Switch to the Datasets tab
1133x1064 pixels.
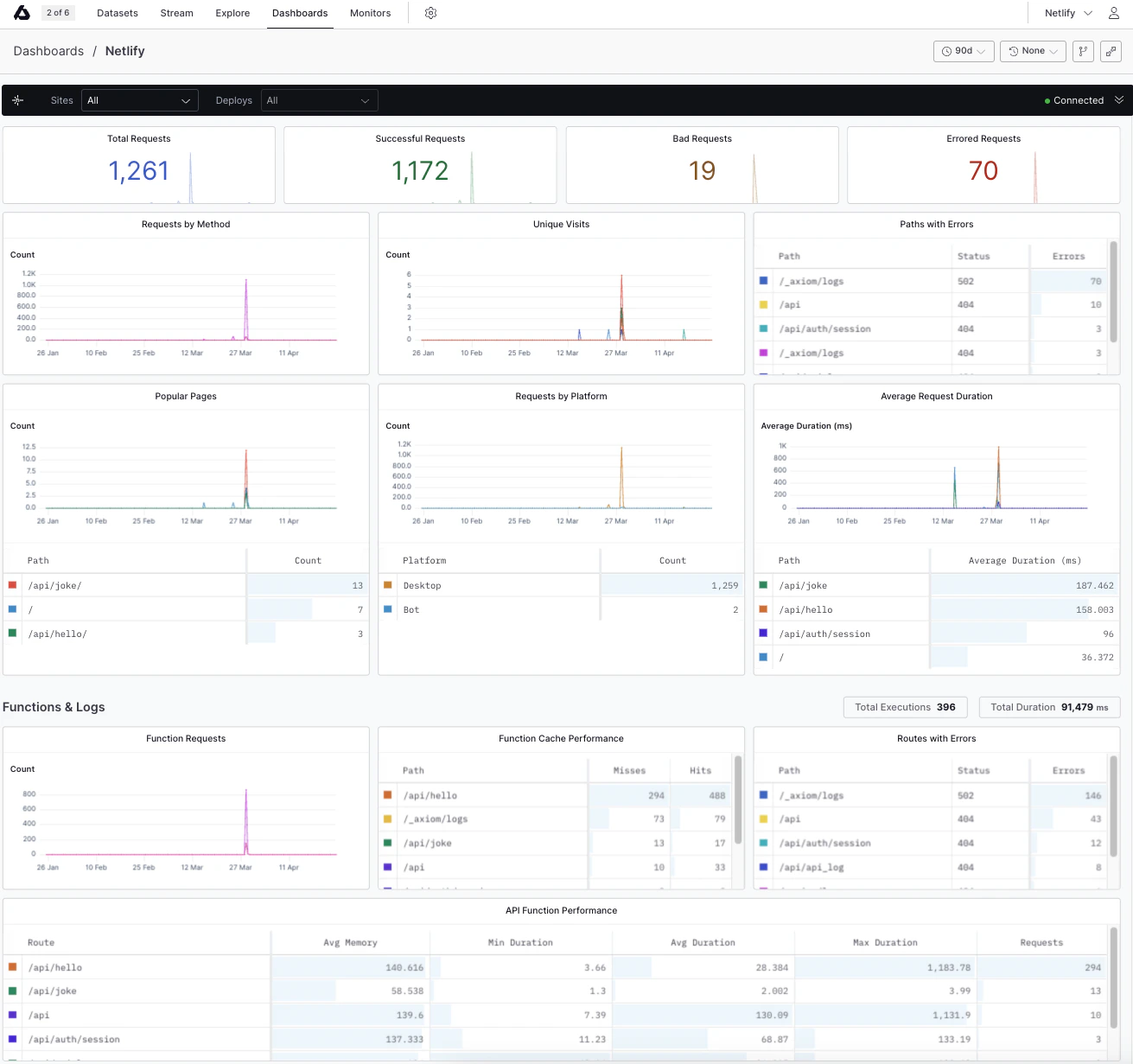point(118,13)
